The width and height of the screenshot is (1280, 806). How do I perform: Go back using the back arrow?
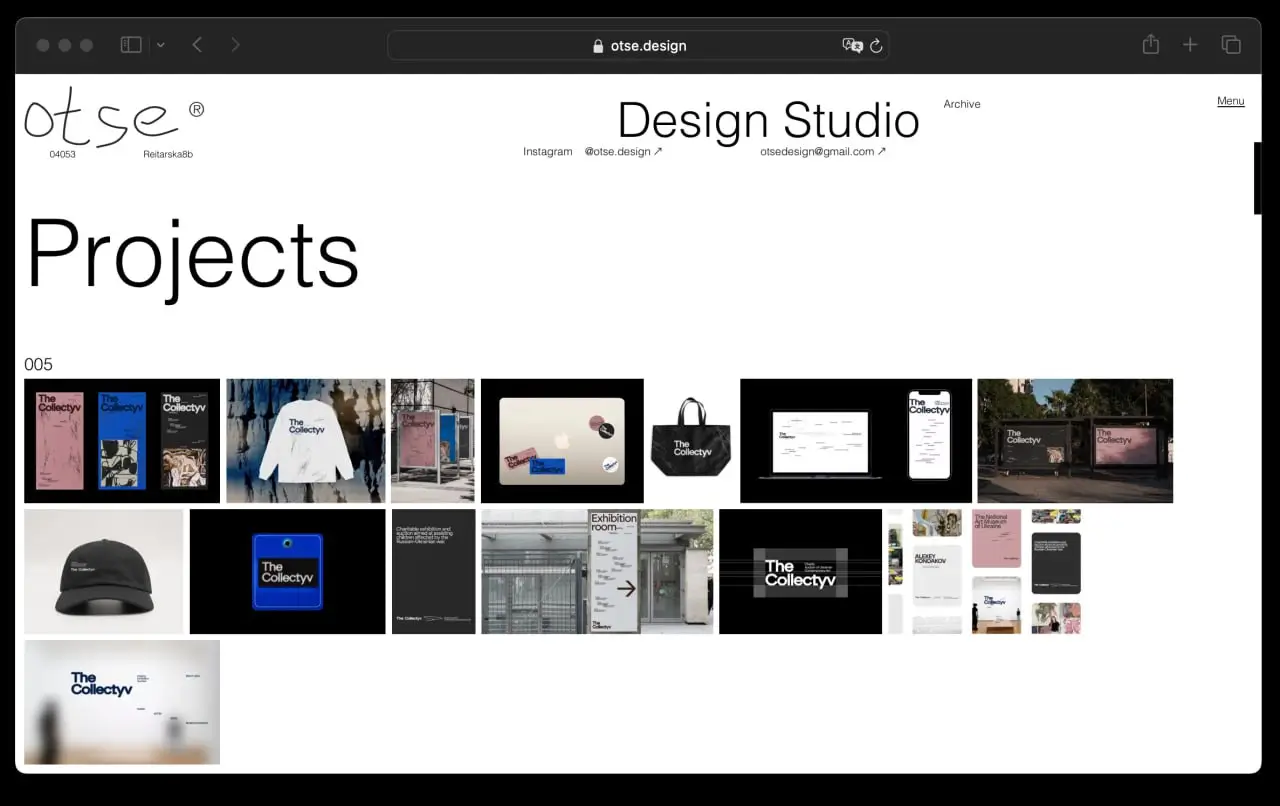click(x=197, y=45)
